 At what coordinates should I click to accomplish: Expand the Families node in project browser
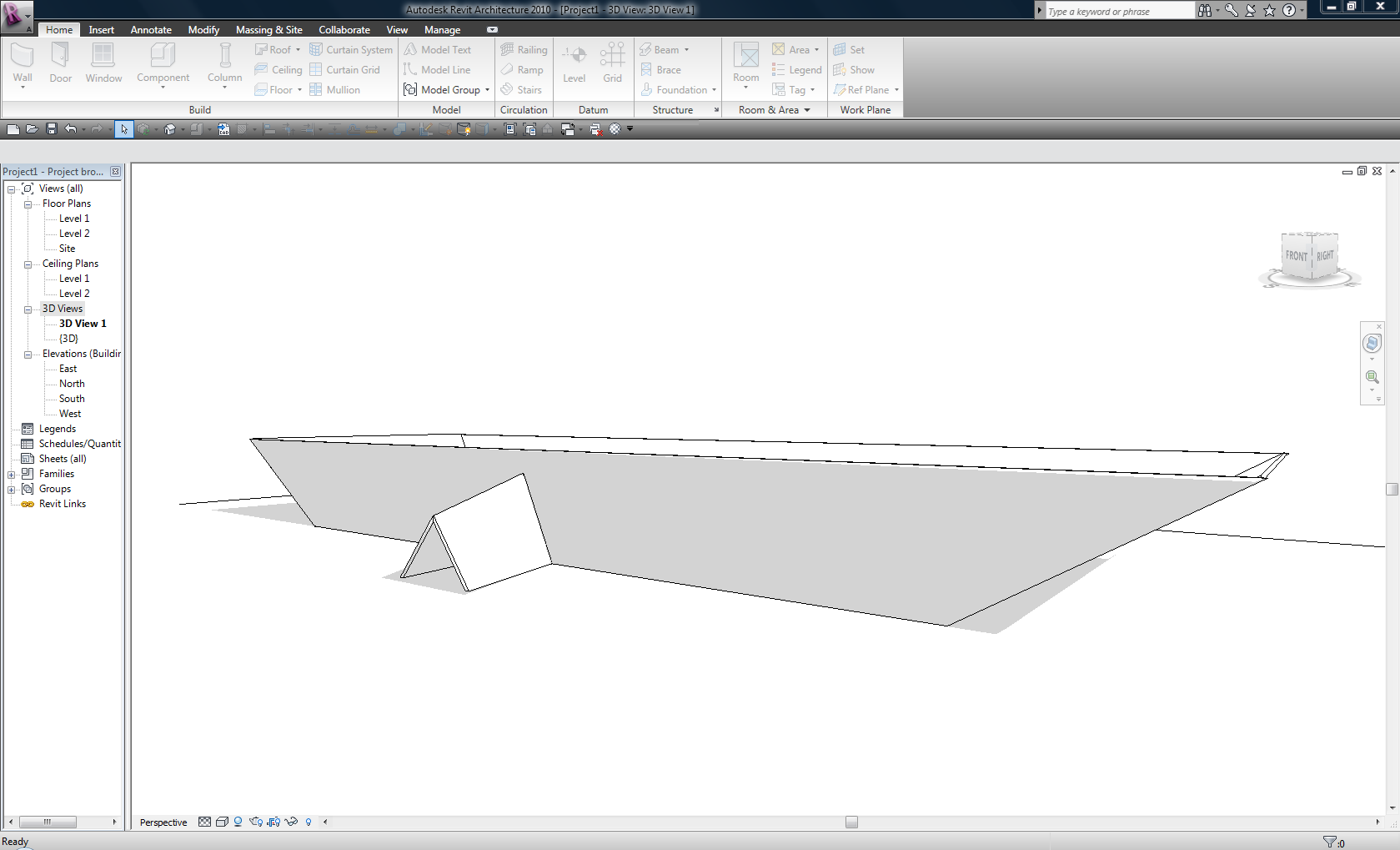click(12, 475)
